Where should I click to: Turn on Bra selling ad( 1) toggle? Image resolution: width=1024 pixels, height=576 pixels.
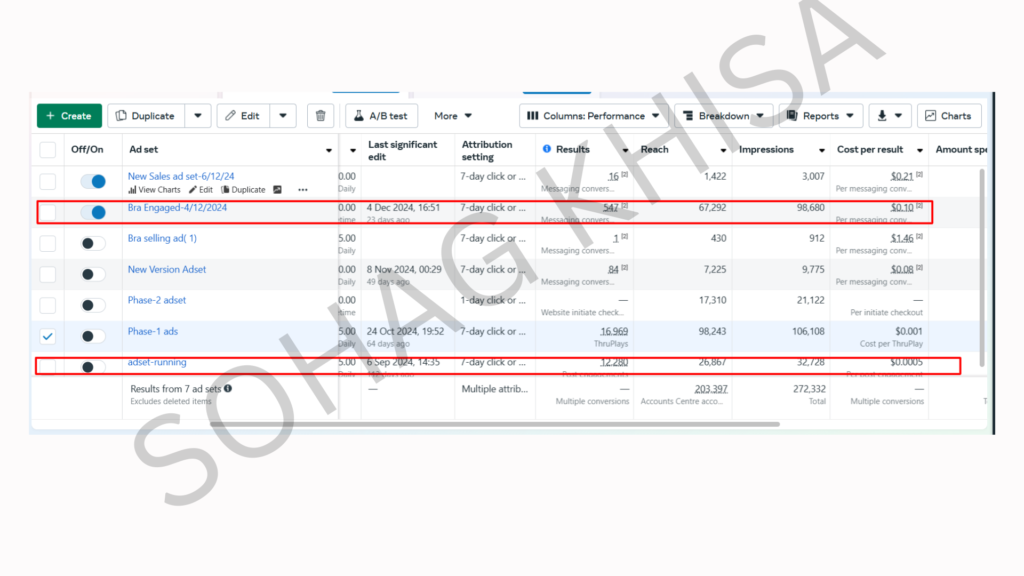click(92, 243)
